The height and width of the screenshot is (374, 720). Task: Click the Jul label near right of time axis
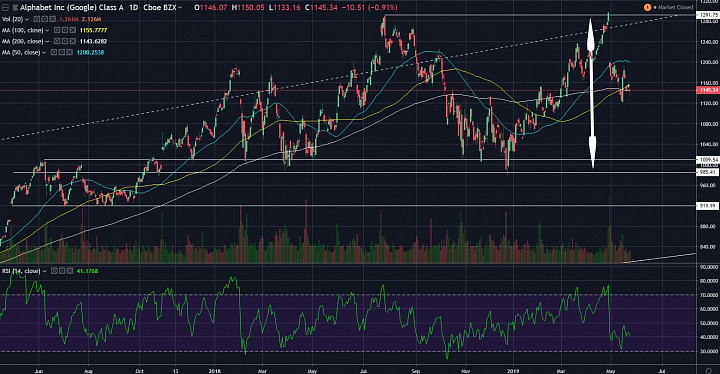pos(662,370)
